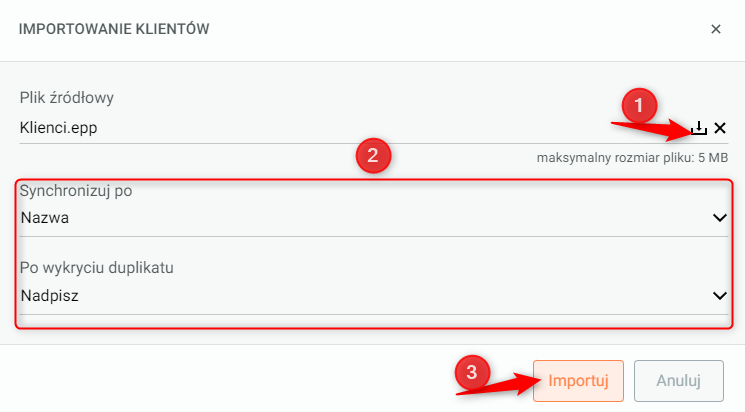Close the Importowanie klientów dialog
Image resolution: width=745 pixels, height=412 pixels.
tap(716, 30)
